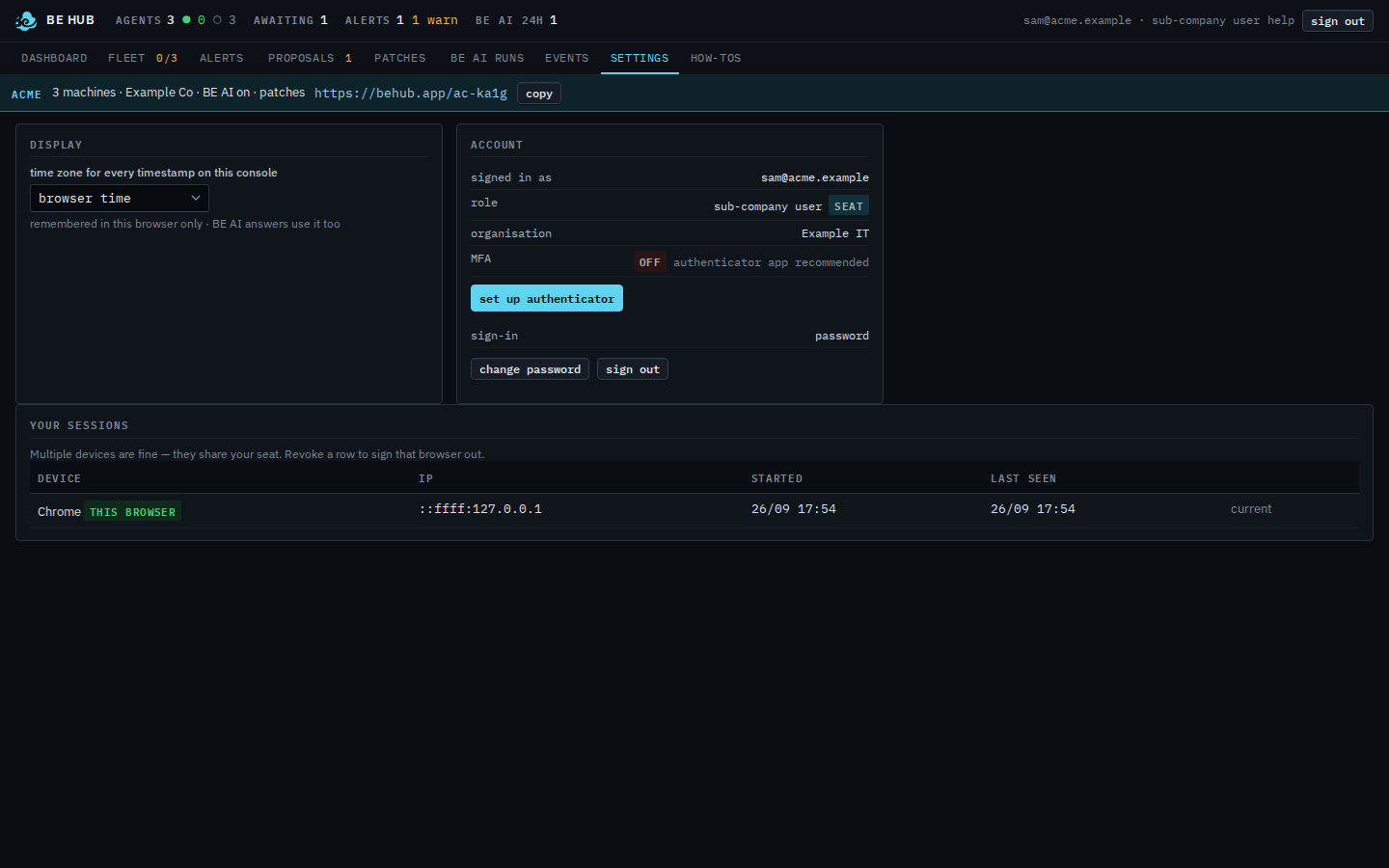Click the Agents 3 header counter

pos(145,20)
